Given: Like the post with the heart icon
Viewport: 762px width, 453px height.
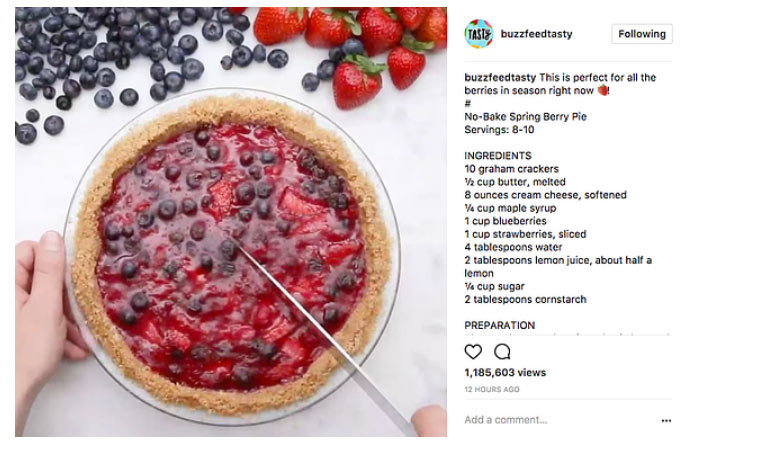Looking at the screenshot, I should [x=473, y=351].
